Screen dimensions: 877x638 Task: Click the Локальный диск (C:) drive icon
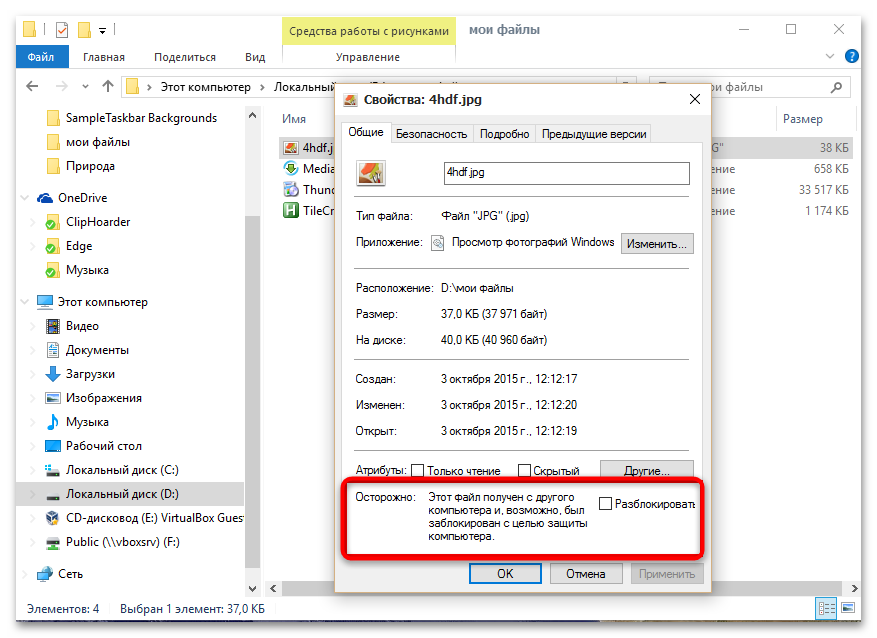(x=53, y=470)
